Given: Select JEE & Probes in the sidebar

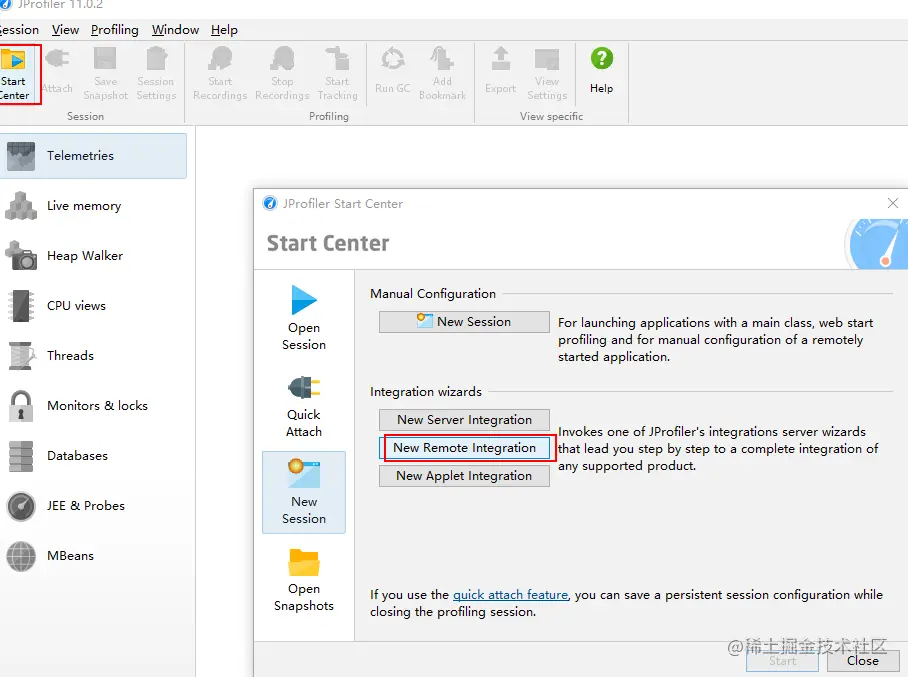Looking at the screenshot, I should point(93,506).
